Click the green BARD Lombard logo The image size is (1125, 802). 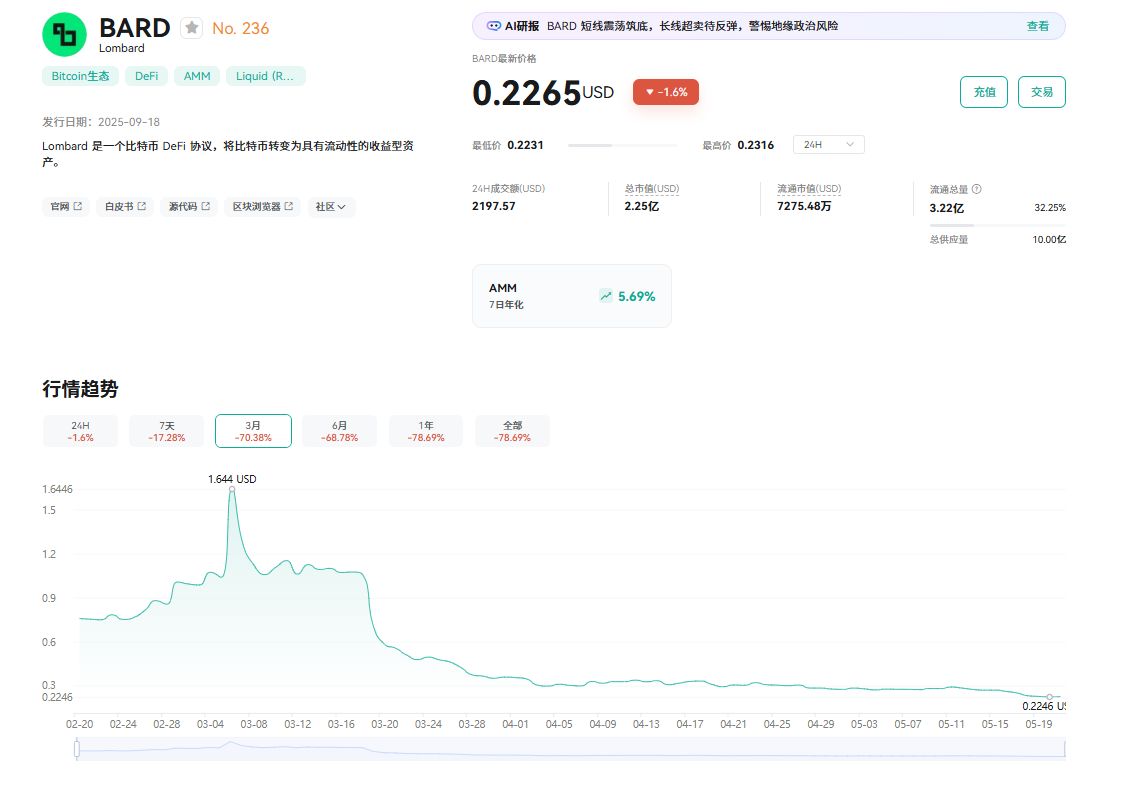[65, 34]
